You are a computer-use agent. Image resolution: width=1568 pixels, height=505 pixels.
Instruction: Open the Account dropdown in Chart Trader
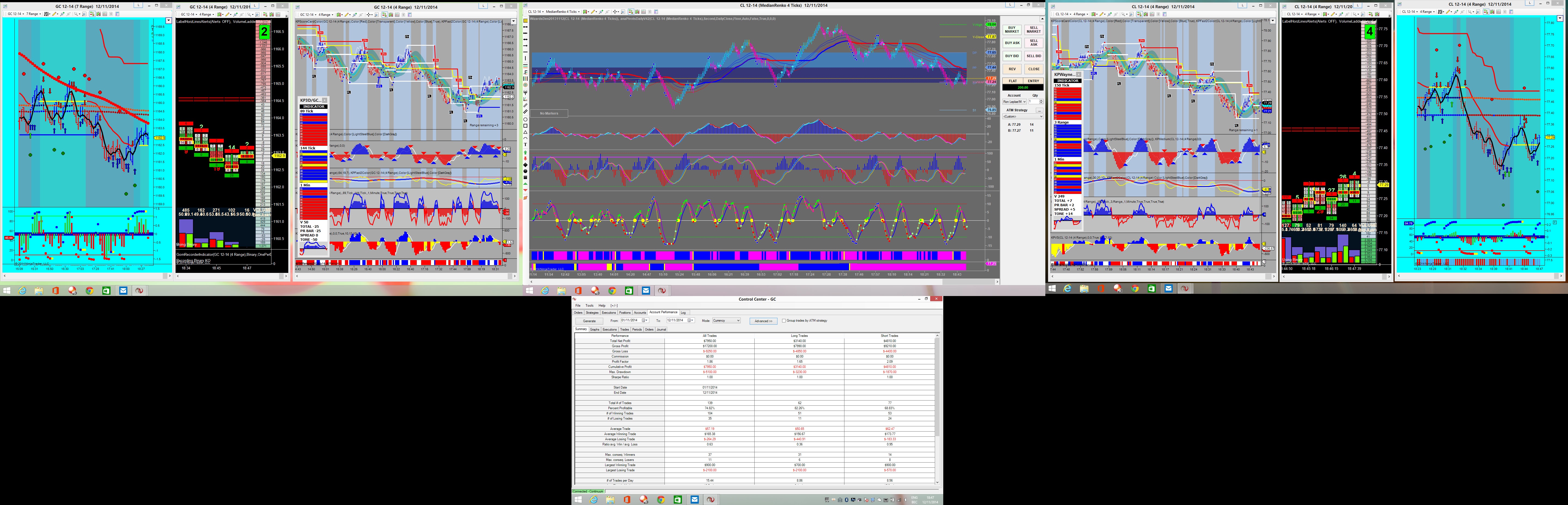tap(1015, 101)
